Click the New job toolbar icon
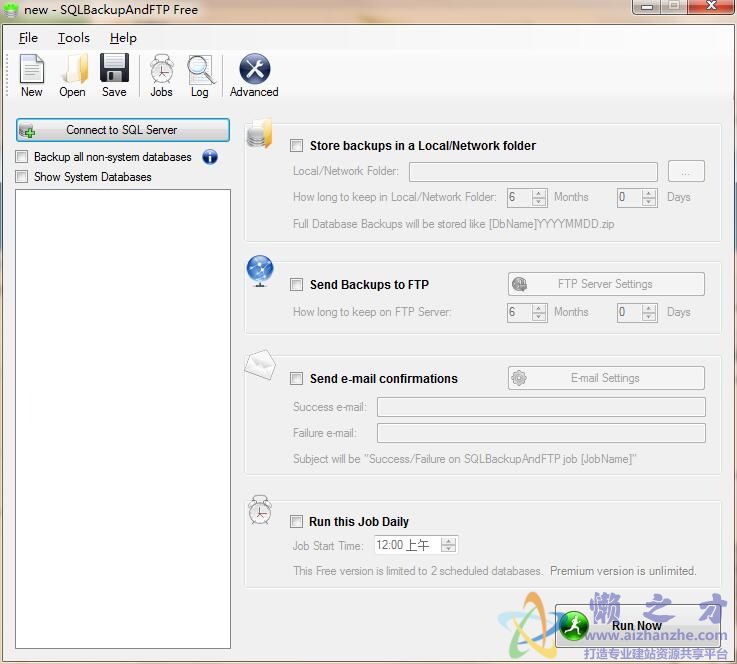 click(31, 69)
